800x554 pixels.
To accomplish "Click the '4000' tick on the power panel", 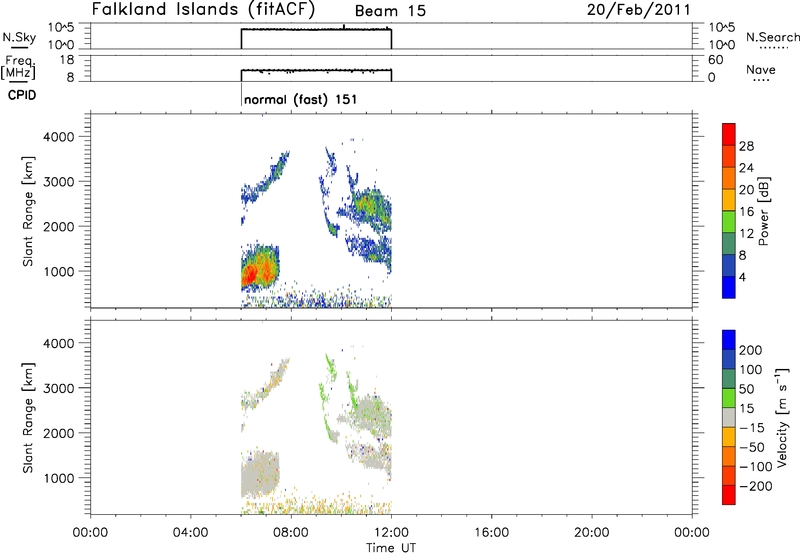I will tap(58, 137).
